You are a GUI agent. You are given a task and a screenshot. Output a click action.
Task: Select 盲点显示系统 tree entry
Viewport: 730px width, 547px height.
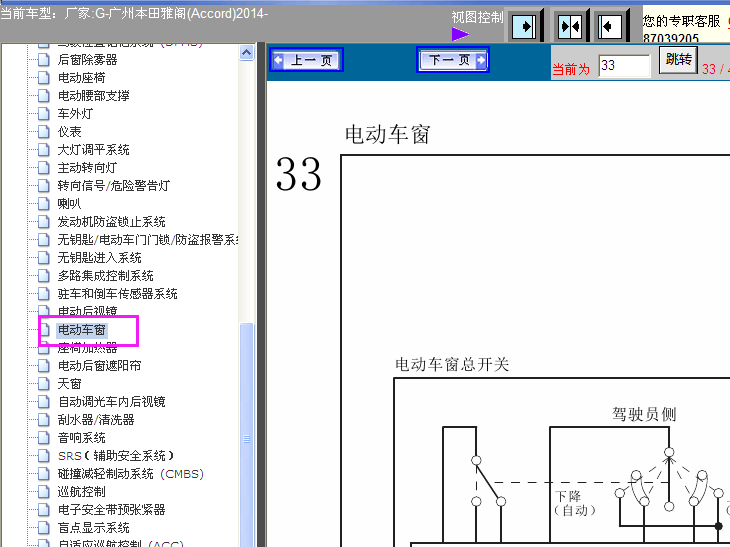click(93, 528)
